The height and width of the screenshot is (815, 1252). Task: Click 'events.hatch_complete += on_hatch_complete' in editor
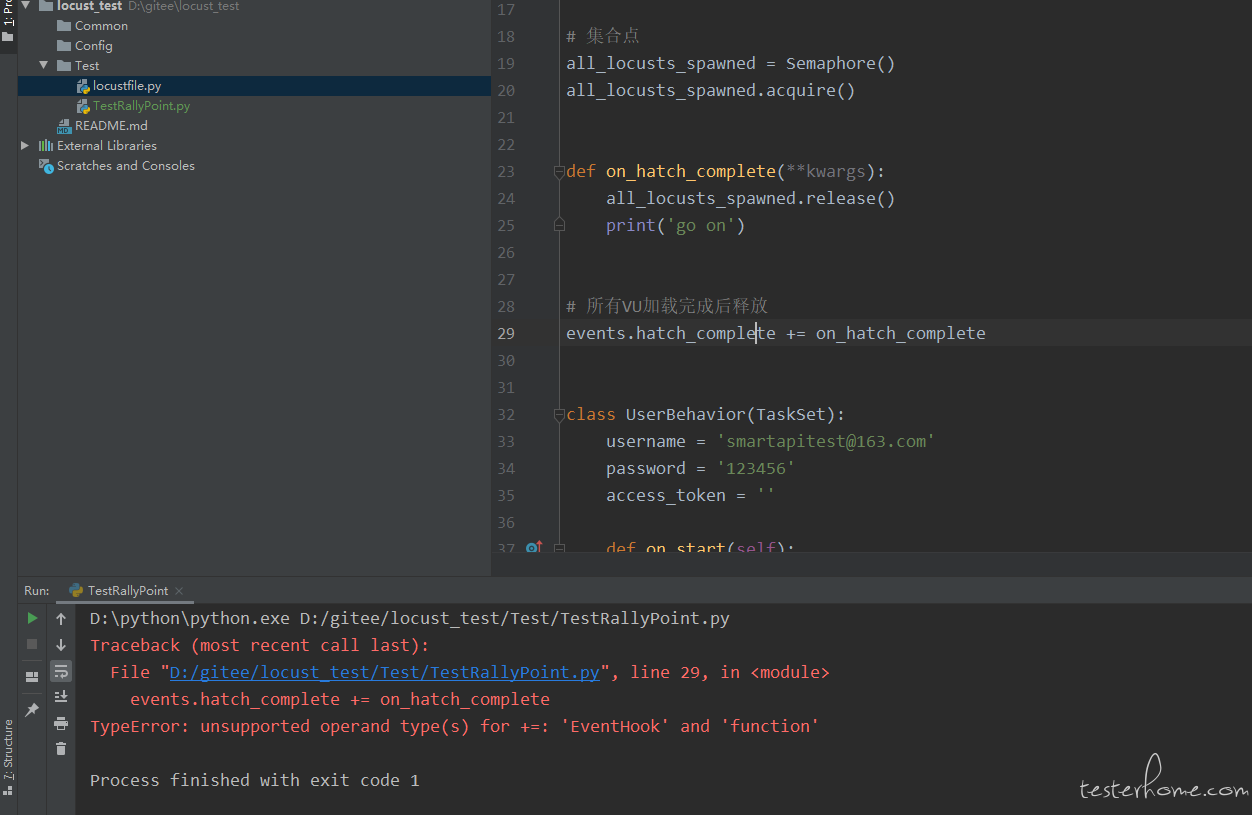(776, 334)
